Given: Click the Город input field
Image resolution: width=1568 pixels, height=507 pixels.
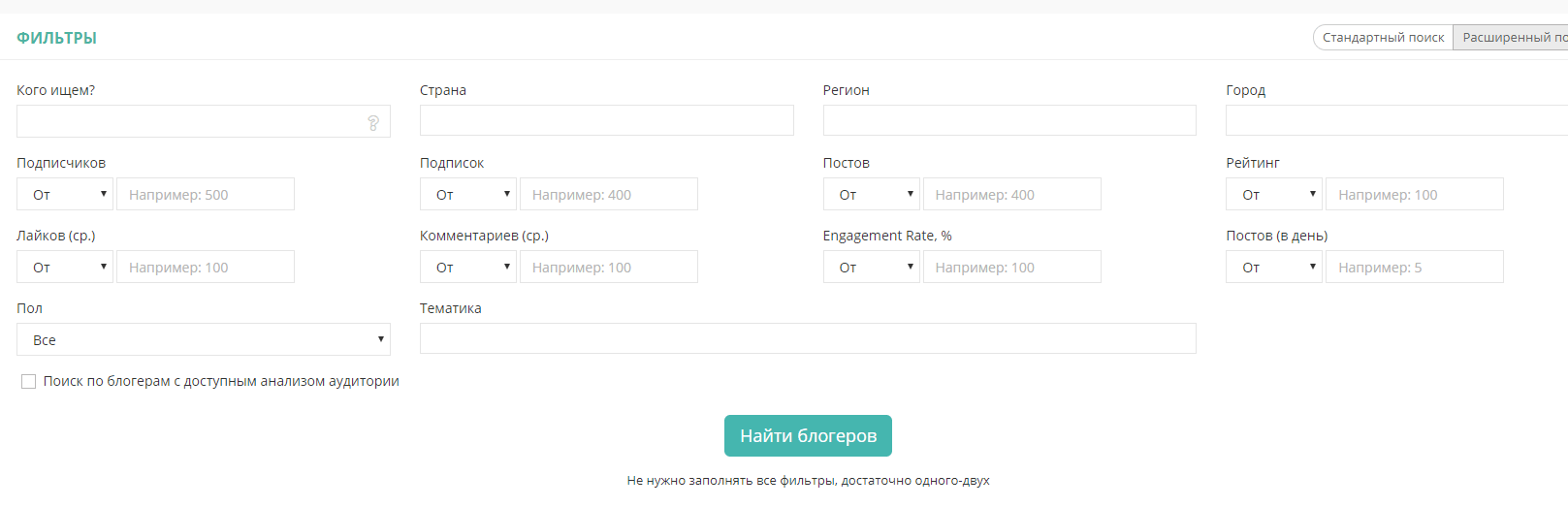Looking at the screenshot, I should point(1396,120).
